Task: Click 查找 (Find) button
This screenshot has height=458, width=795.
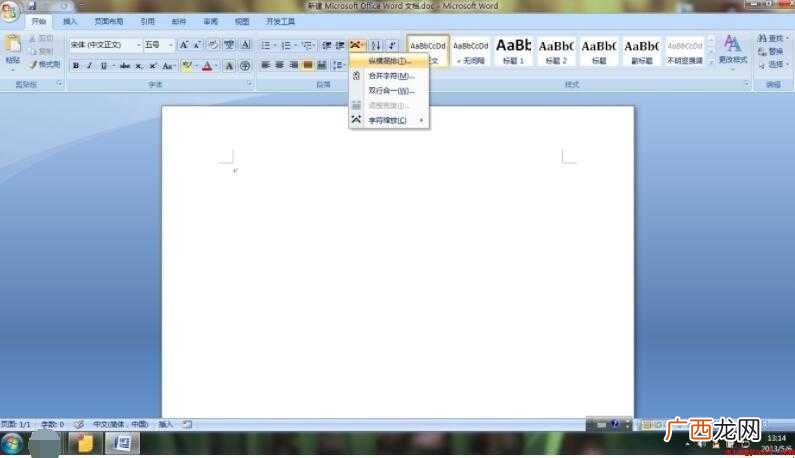Action: point(771,38)
